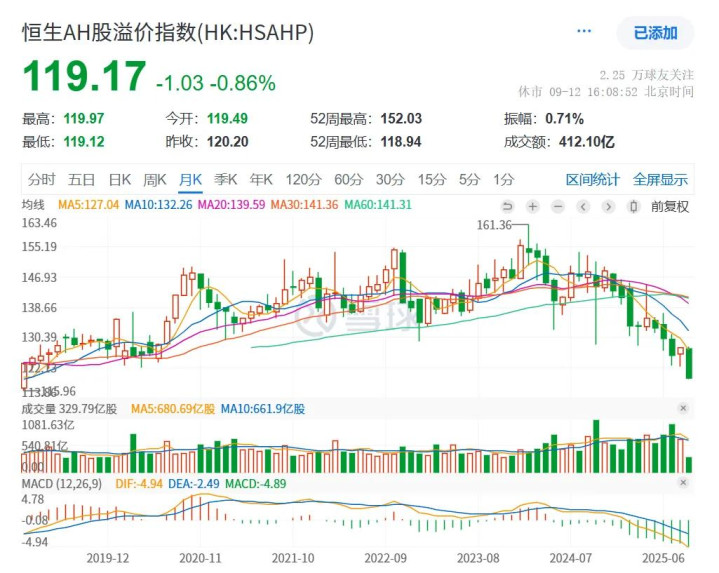Click the 2025-06 date axis label
Screen dimensions: 719x573
(663, 558)
